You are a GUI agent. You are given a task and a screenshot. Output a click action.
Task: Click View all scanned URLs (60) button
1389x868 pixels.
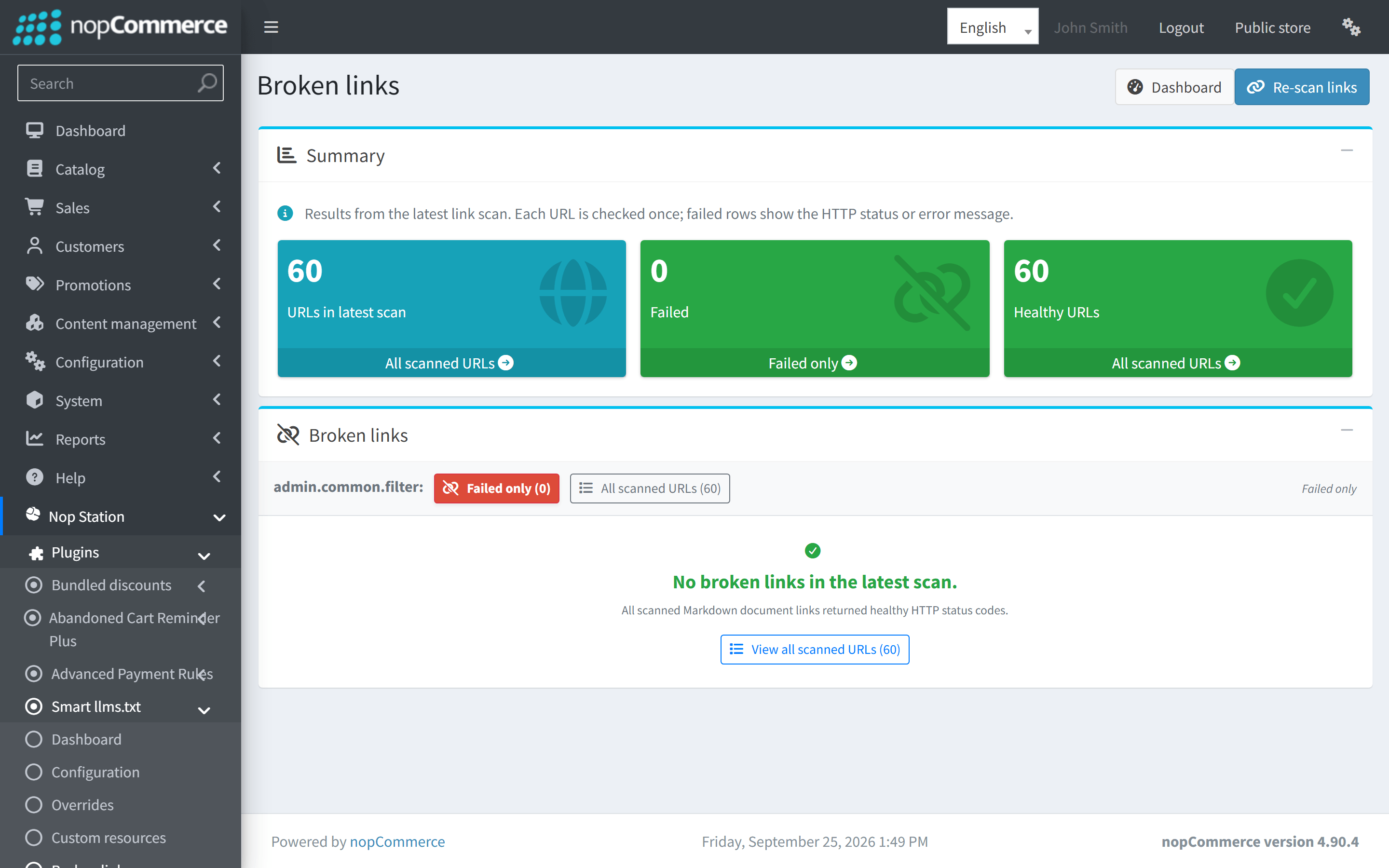click(815, 649)
